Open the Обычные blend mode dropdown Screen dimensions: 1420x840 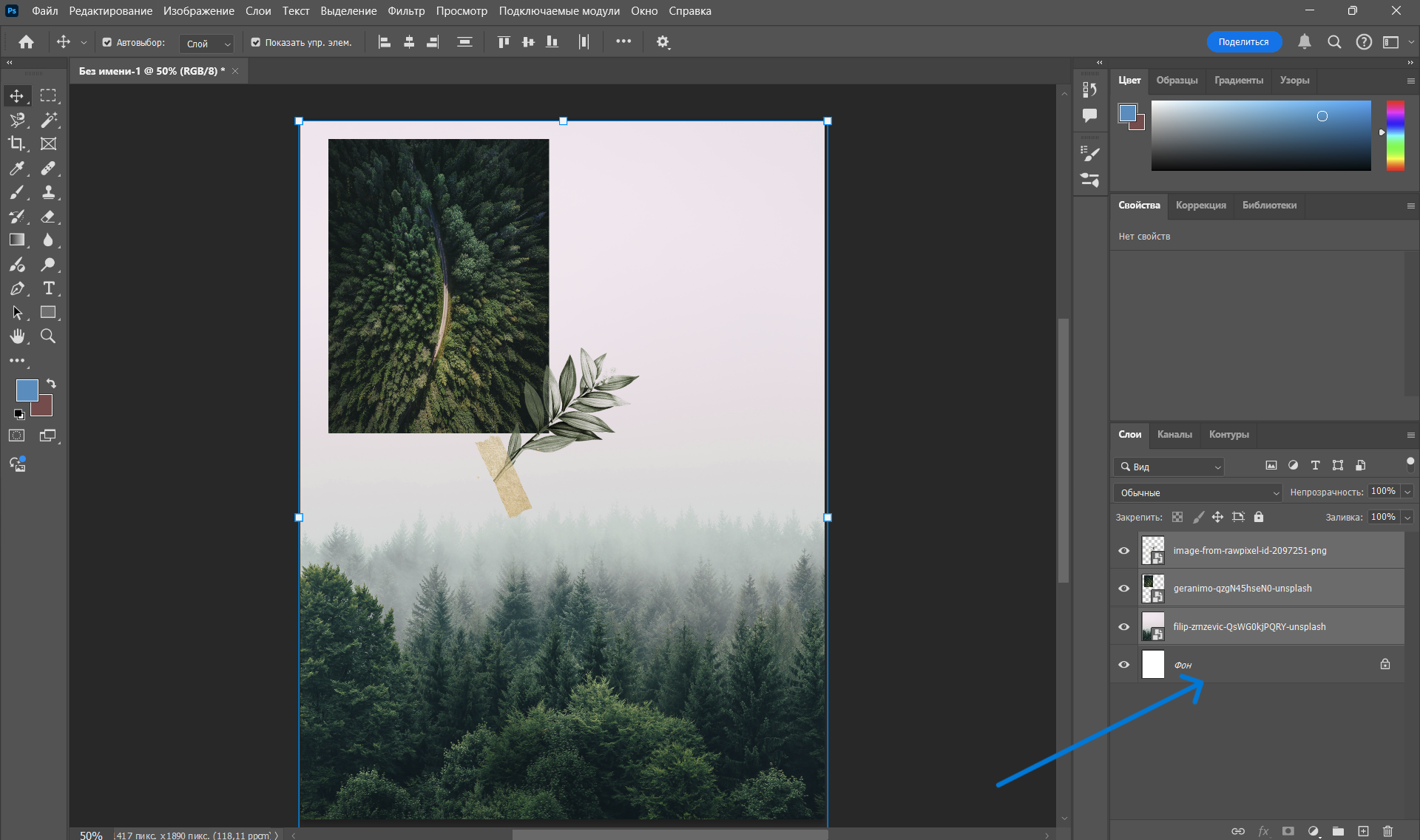pyautogui.click(x=1198, y=492)
